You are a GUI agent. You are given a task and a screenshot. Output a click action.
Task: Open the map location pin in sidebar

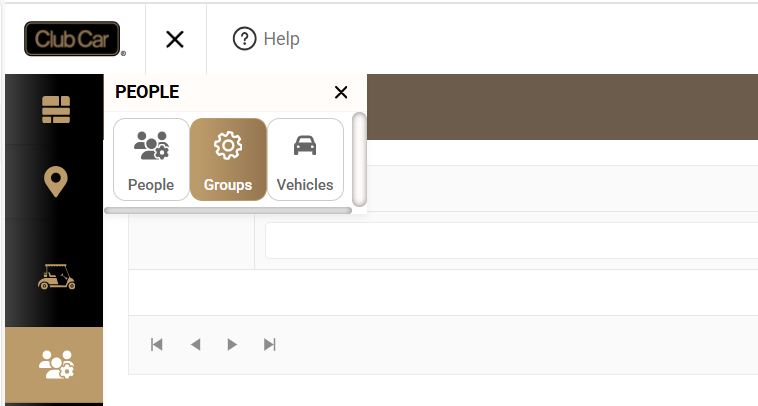click(x=56, y=182)
